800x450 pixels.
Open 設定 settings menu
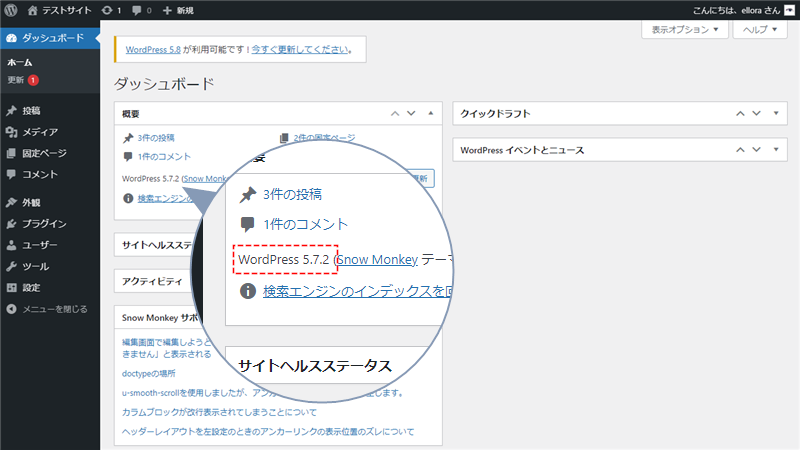pos(50,288)
